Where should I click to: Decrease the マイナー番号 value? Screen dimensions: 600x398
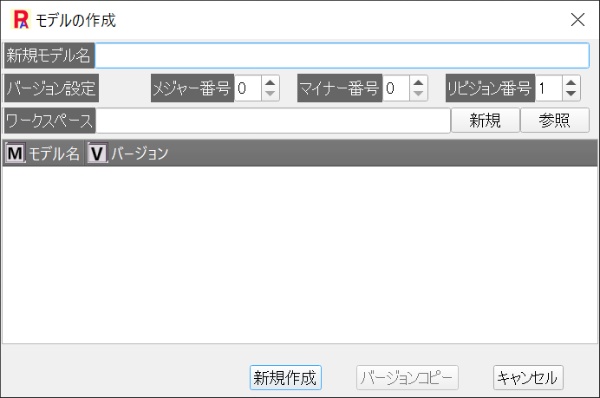[x=418, y=94]
